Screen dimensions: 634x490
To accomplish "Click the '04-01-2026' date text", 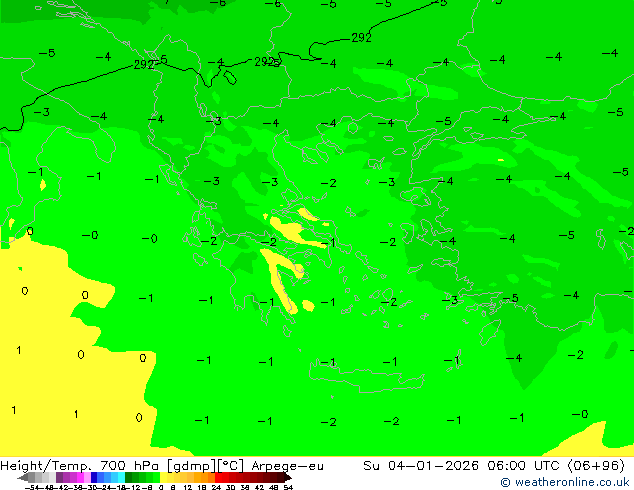I will tap(433, 465).
